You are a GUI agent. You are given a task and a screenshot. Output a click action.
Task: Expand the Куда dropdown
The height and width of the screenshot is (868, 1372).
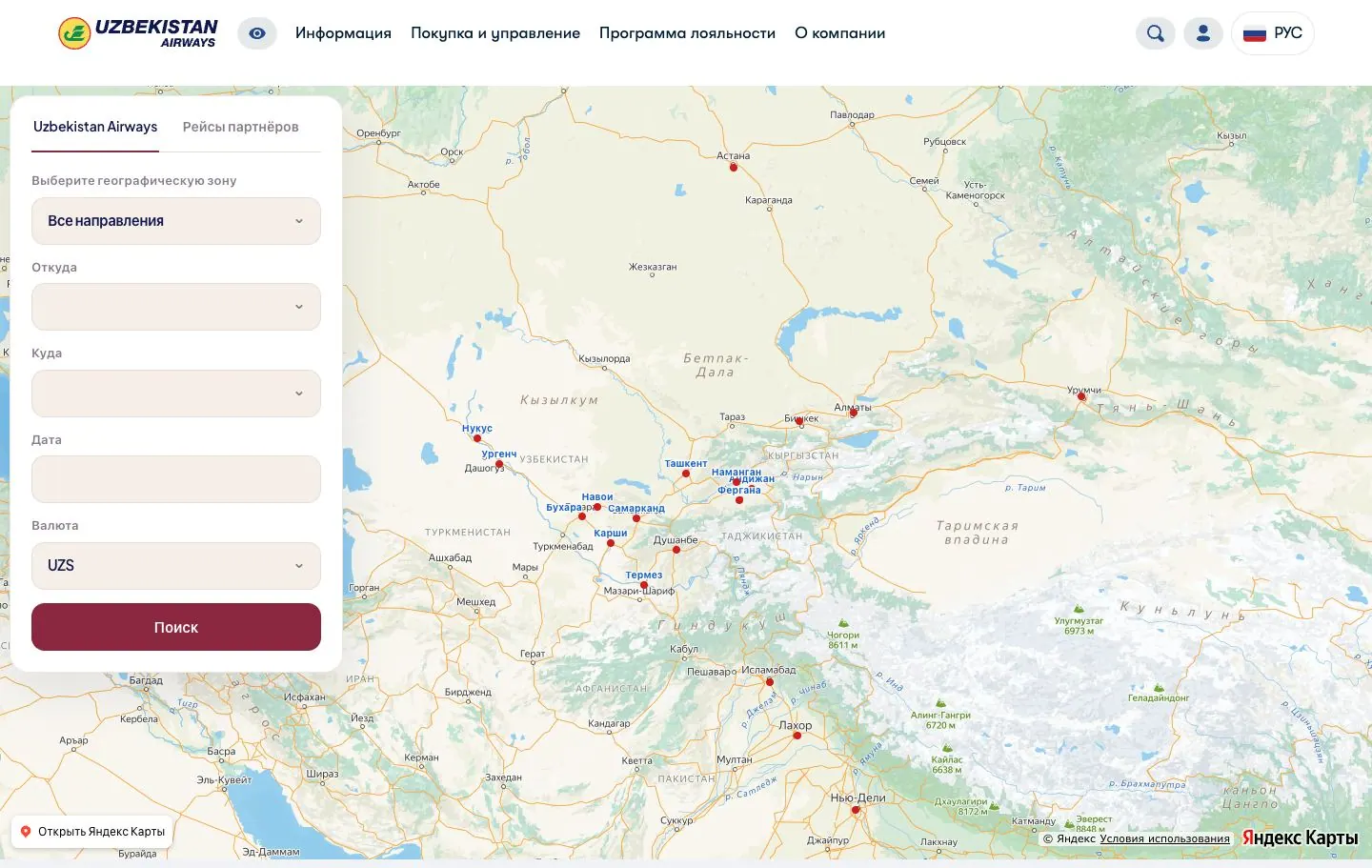[176, 394]
